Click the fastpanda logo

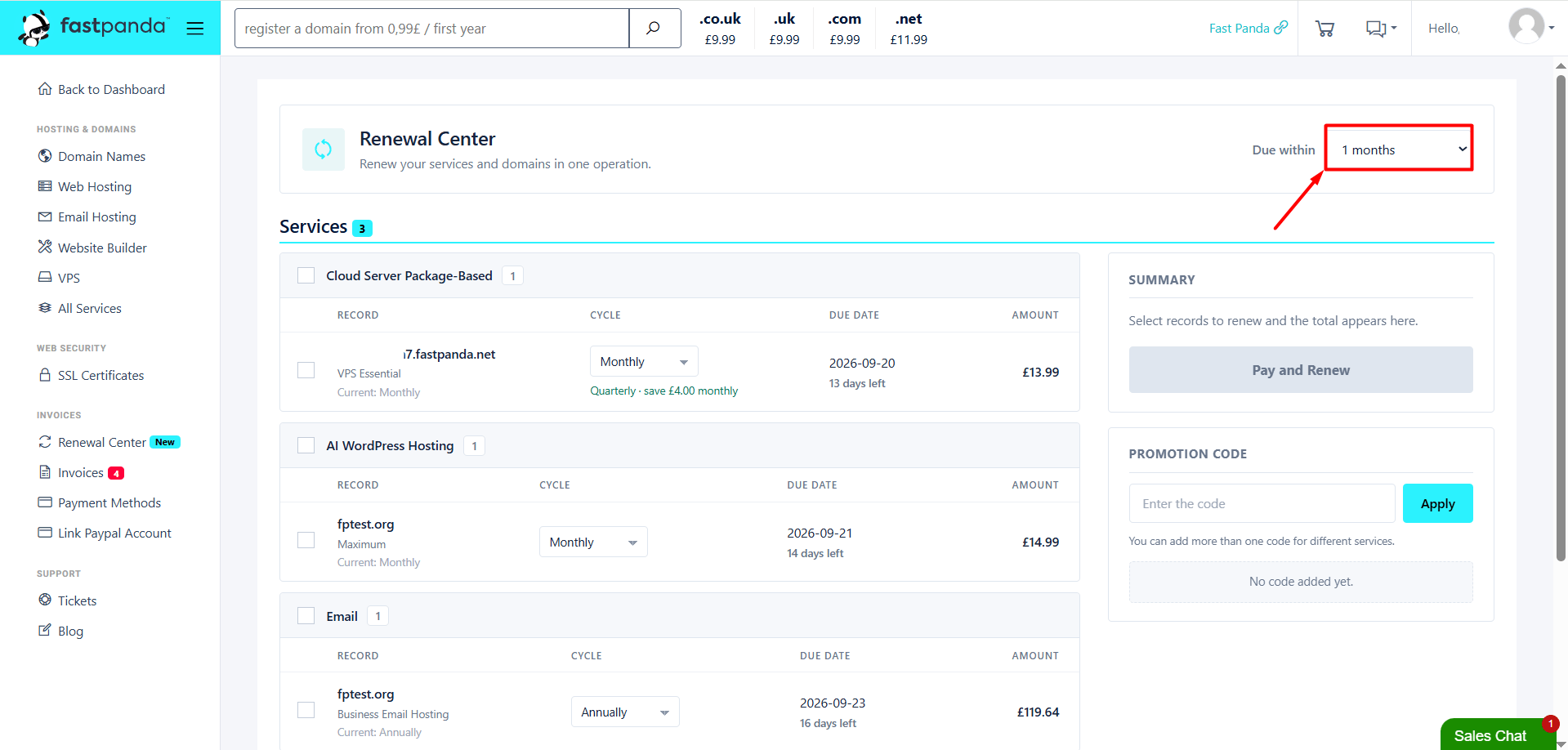[x=93, y=28]
